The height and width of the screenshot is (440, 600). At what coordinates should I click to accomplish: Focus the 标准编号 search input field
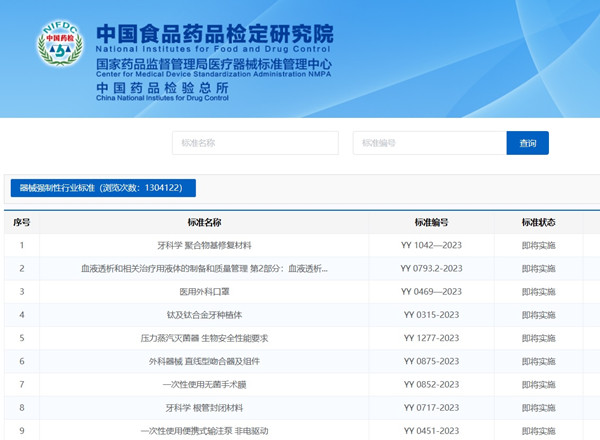click(x=430, y=143)
